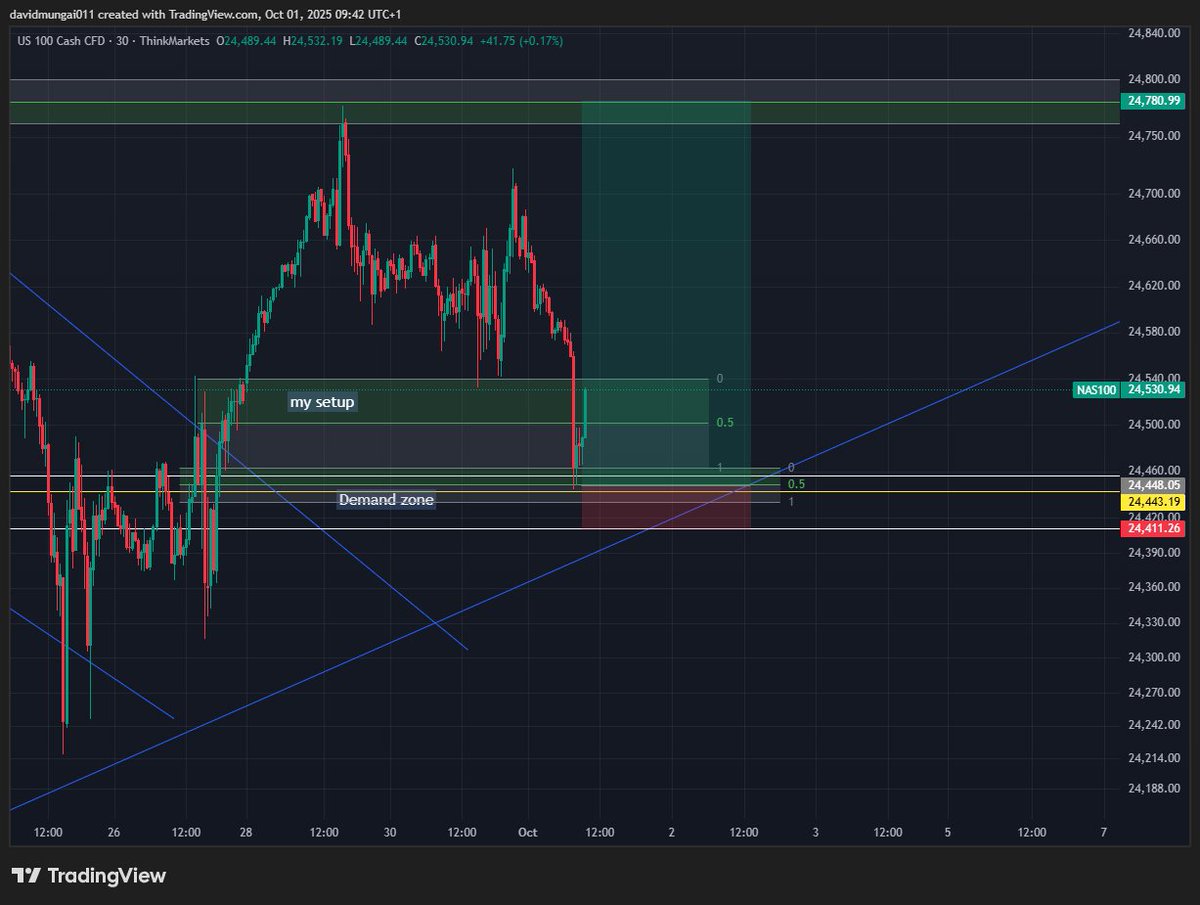Click date 5 on the time axis
The height and width of the screenshot is (905, 1200).
947,832
